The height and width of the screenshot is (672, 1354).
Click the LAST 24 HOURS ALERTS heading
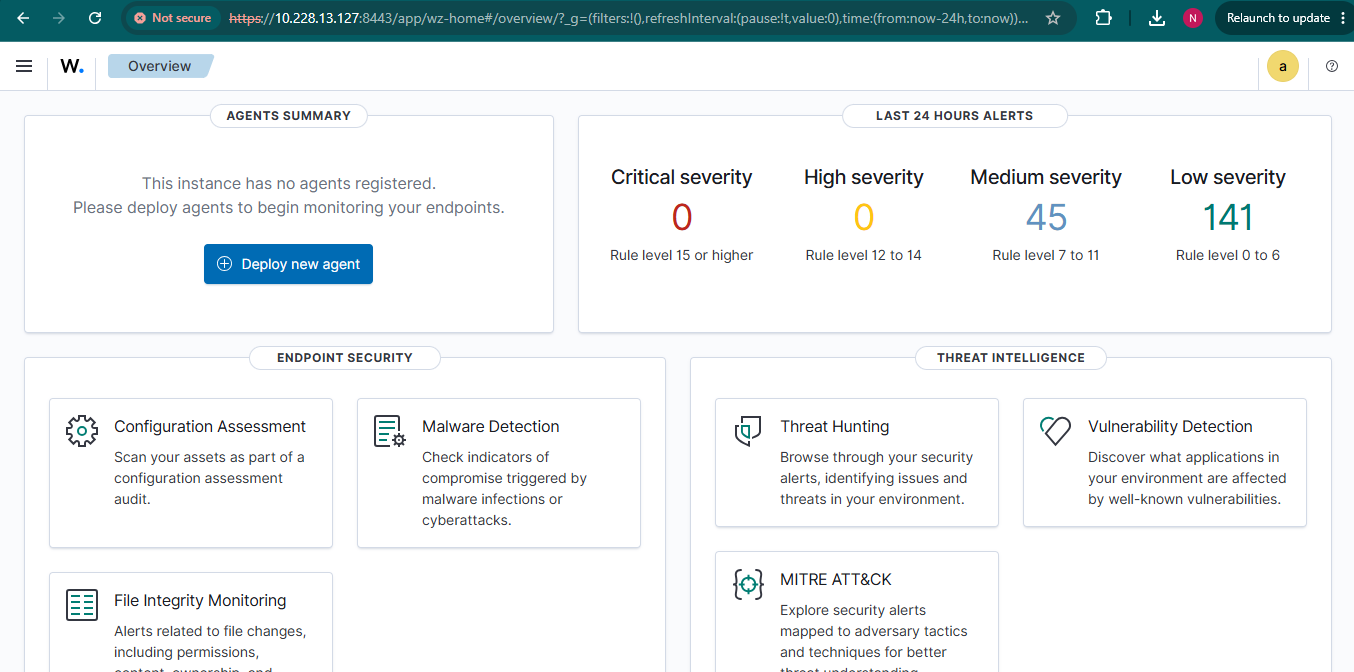point(955,116)
